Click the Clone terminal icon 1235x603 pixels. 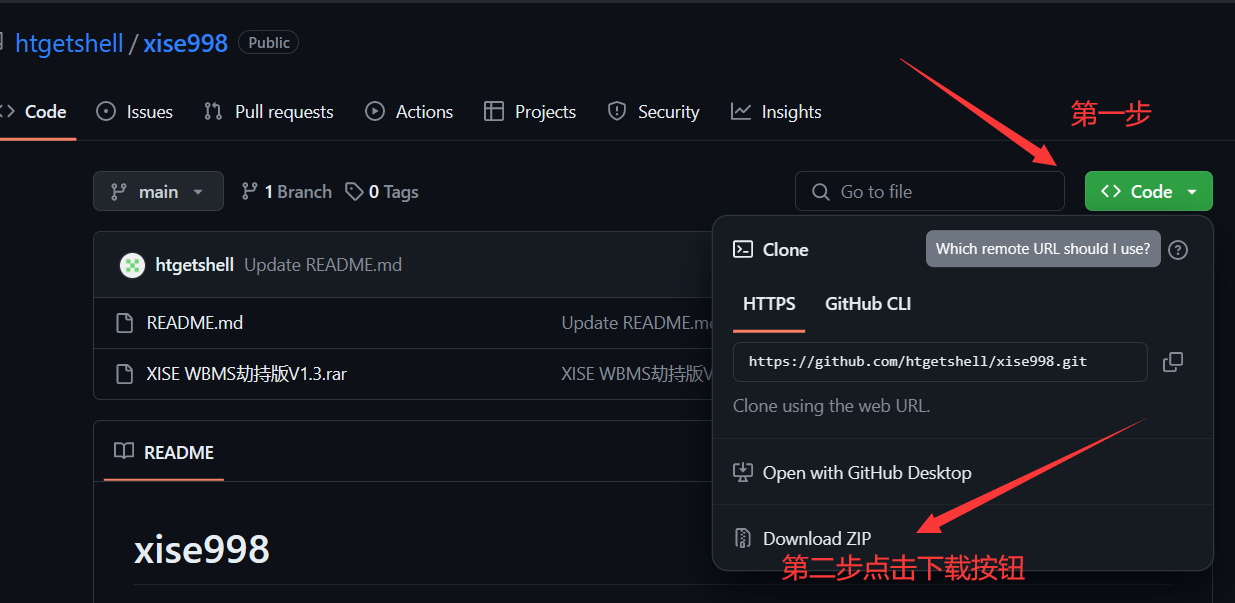(x=743, y=250)
